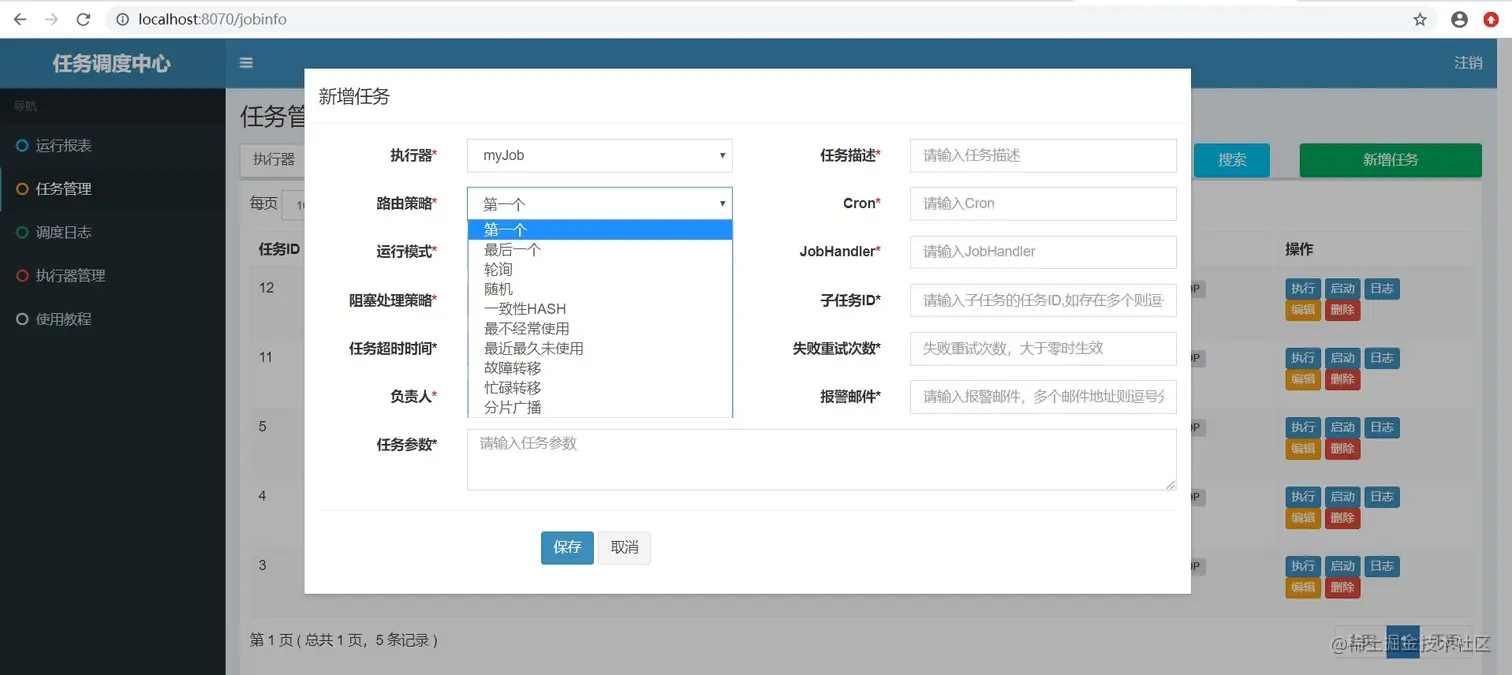Click the browser back arrow
This screenshot has width=1512, height=675.
[x=20, y=19]
